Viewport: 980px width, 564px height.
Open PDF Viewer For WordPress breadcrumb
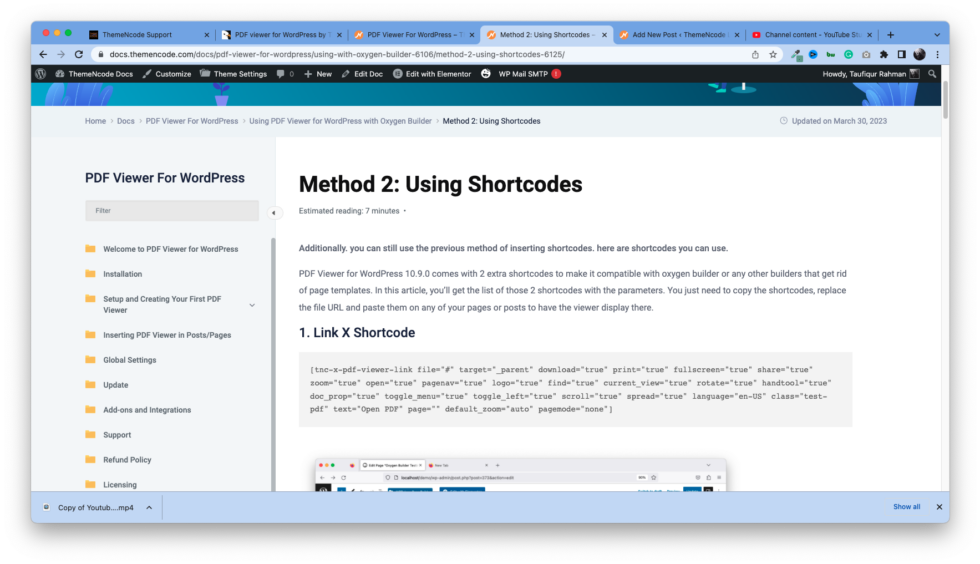[192, 121]
